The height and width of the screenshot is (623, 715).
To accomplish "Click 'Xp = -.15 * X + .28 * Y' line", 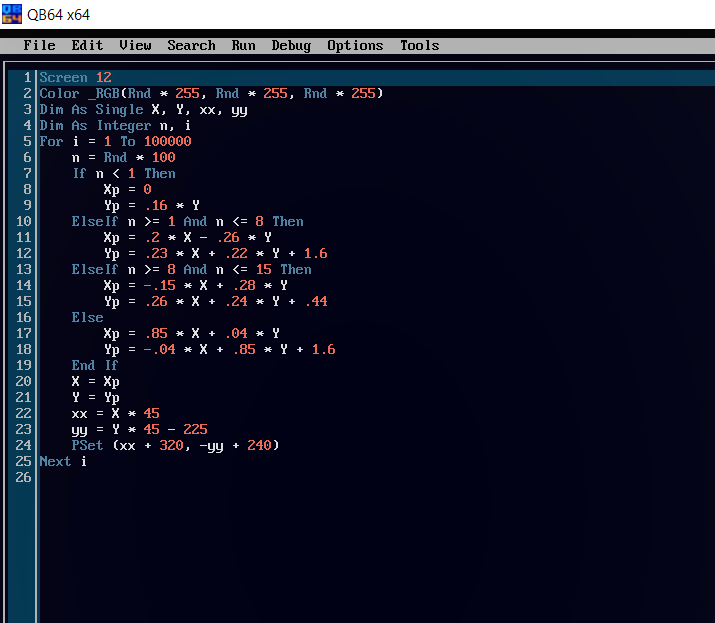I will coord(196,285).
